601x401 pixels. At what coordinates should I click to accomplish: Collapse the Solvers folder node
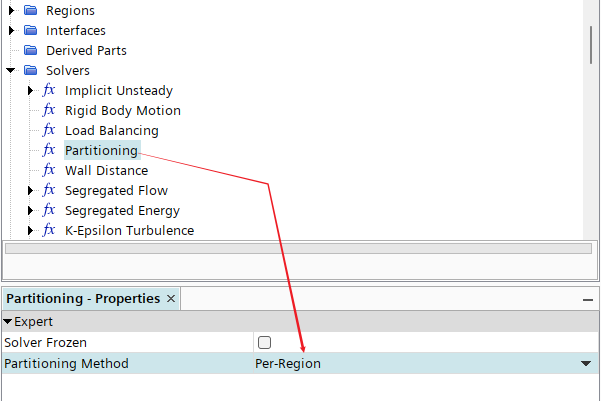click(x=10, y=70)
